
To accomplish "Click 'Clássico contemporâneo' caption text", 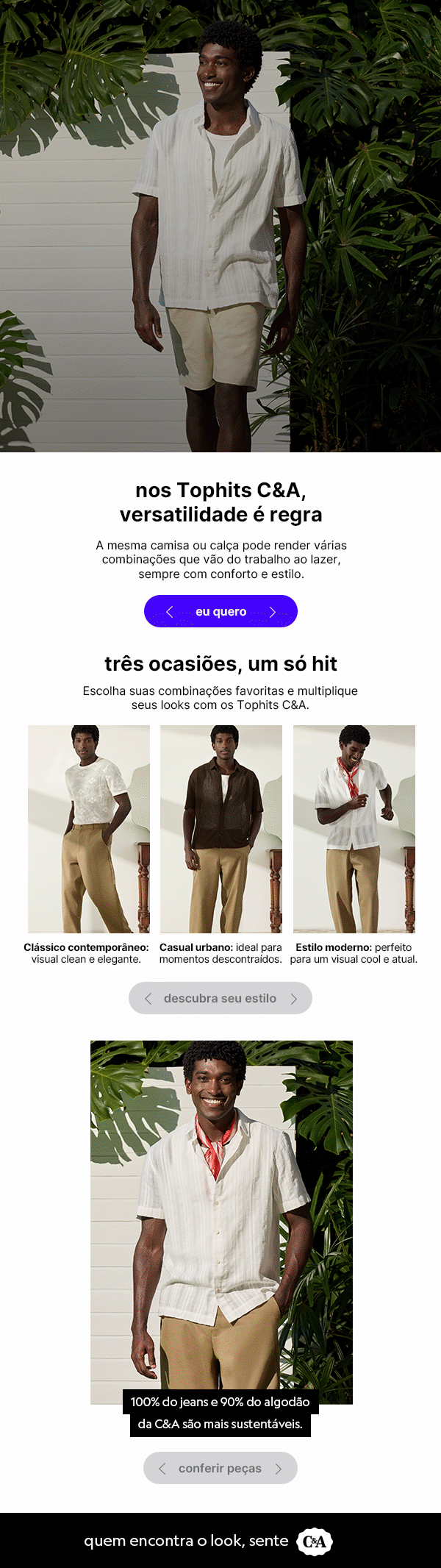I will 86,947.
